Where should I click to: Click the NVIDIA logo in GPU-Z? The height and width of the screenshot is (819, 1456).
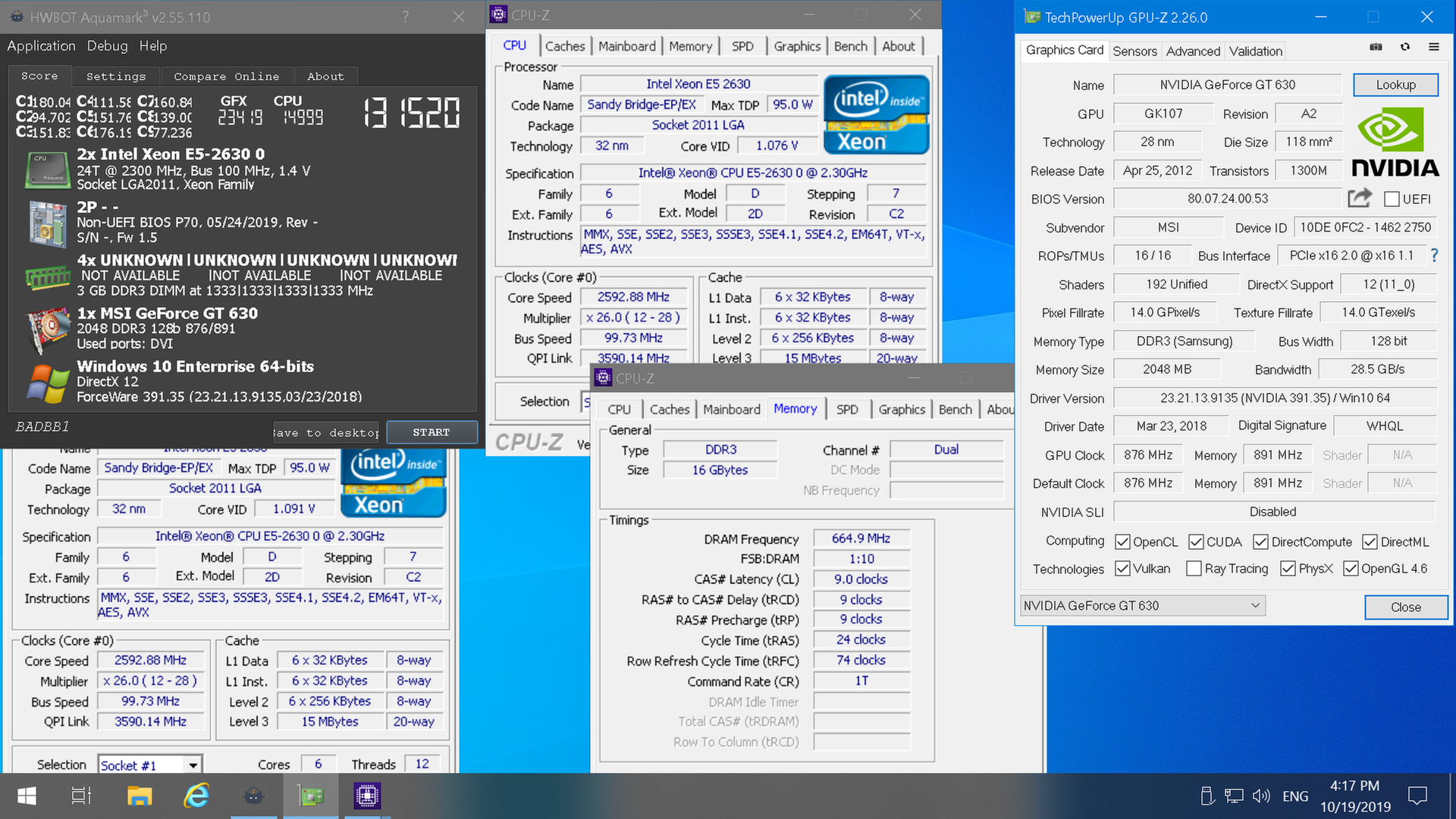coord(1395,142)
